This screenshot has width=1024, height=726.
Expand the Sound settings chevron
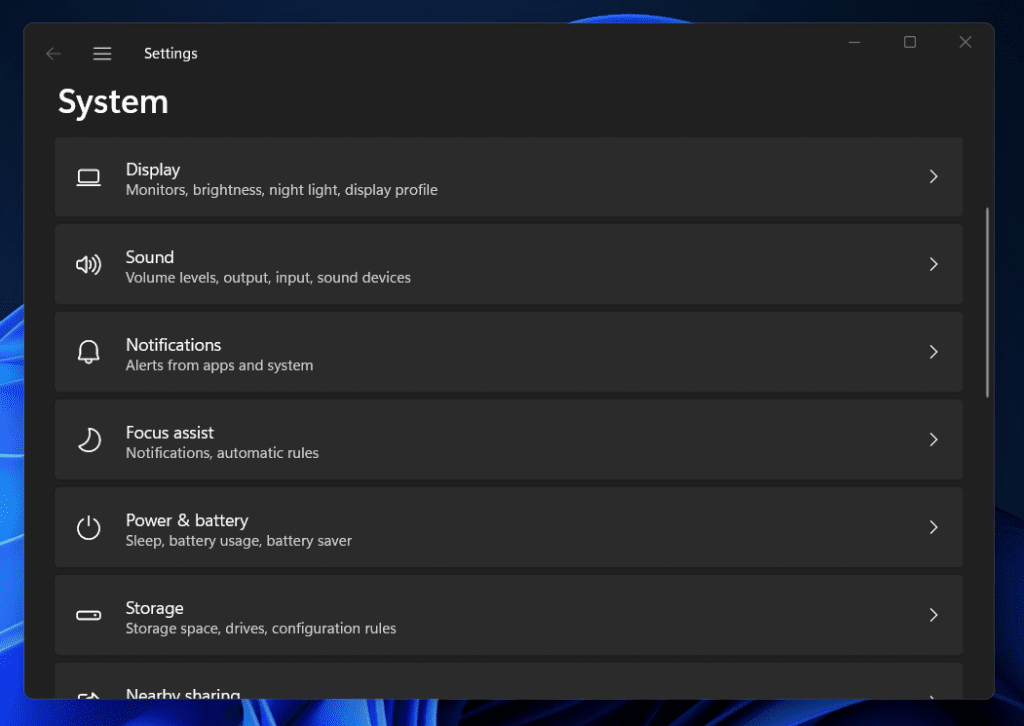(x=934, y=264)
